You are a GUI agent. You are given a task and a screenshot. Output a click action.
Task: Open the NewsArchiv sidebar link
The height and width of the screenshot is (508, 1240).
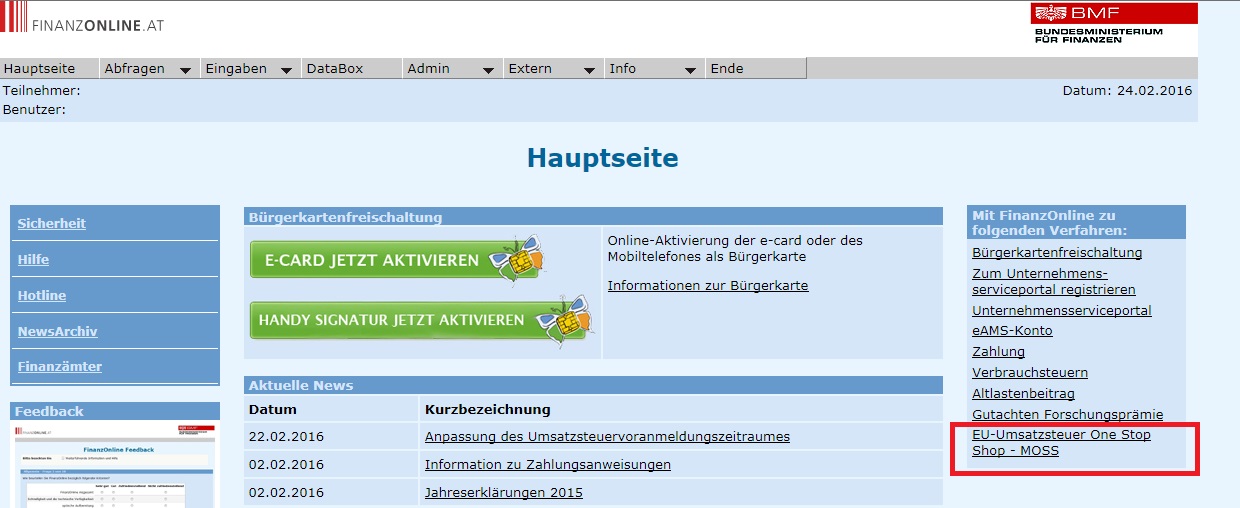pos(57,331)
